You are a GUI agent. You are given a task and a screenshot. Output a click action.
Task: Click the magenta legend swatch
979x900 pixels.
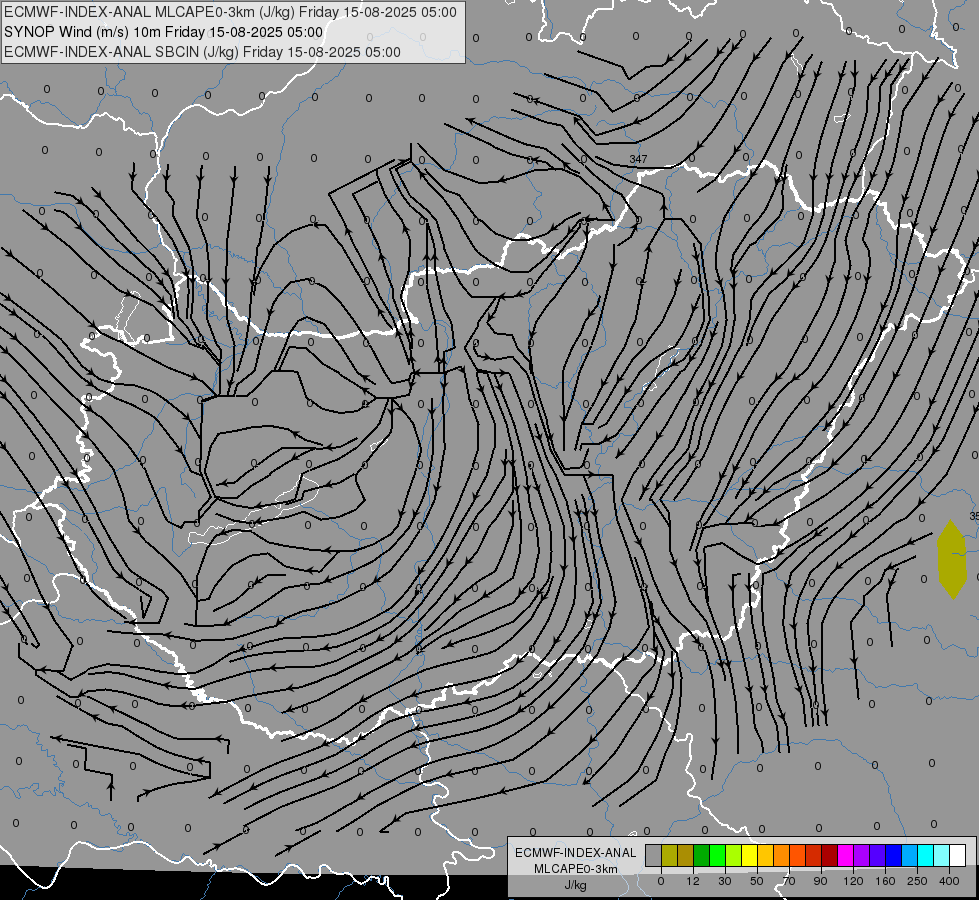pyautogui.click(x=845, y=855)
